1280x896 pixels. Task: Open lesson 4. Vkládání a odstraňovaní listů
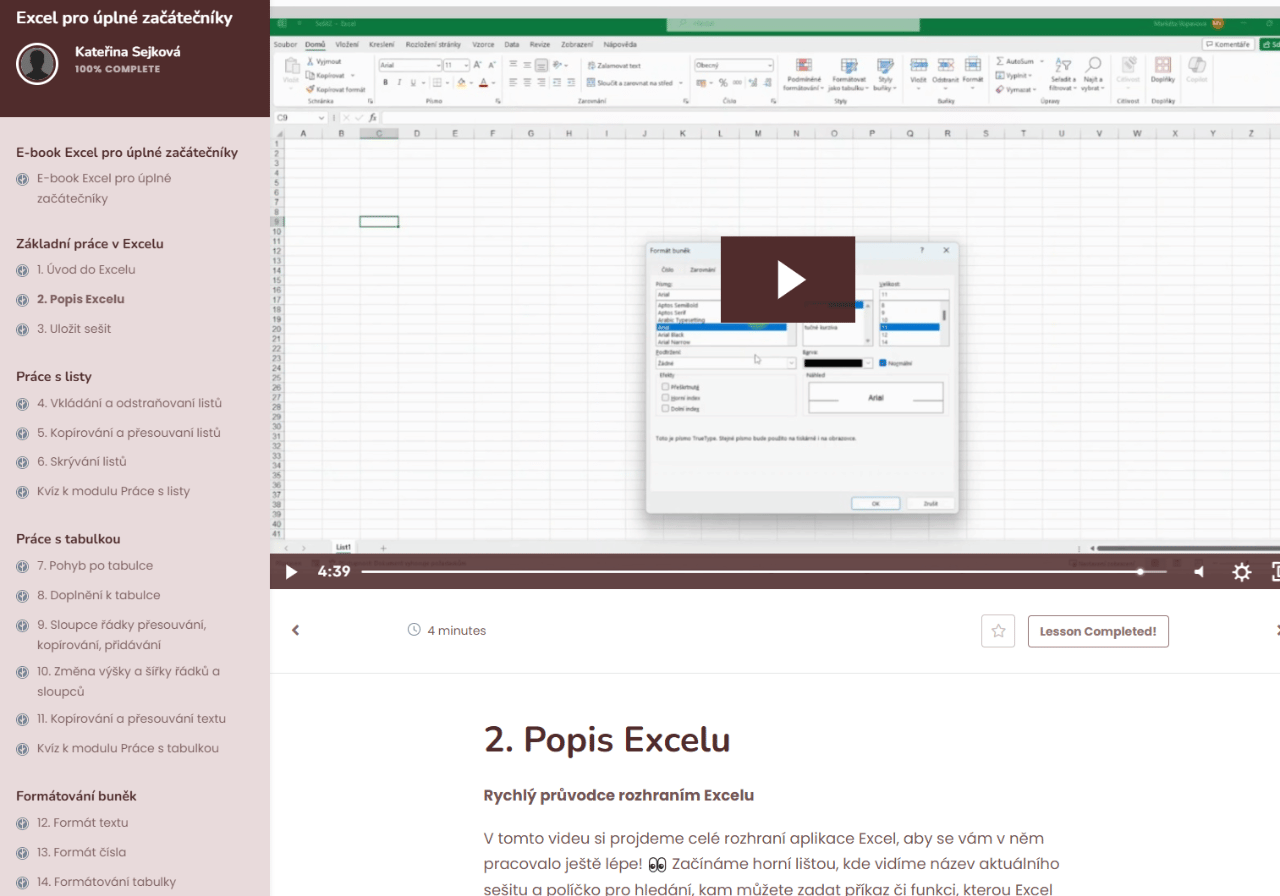point(129,404)
